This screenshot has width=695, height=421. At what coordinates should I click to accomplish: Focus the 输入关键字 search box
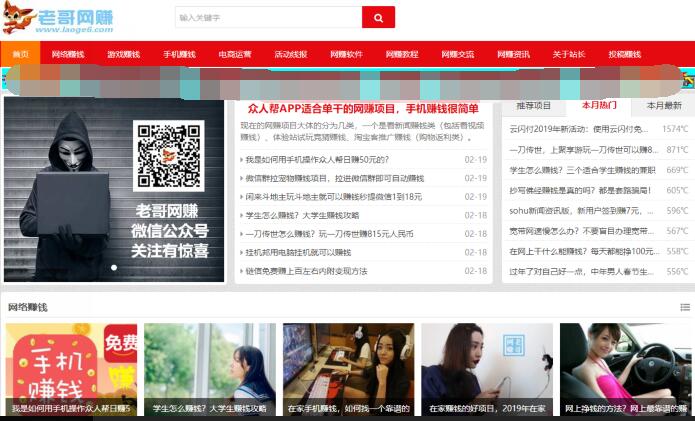coord(267,17)
